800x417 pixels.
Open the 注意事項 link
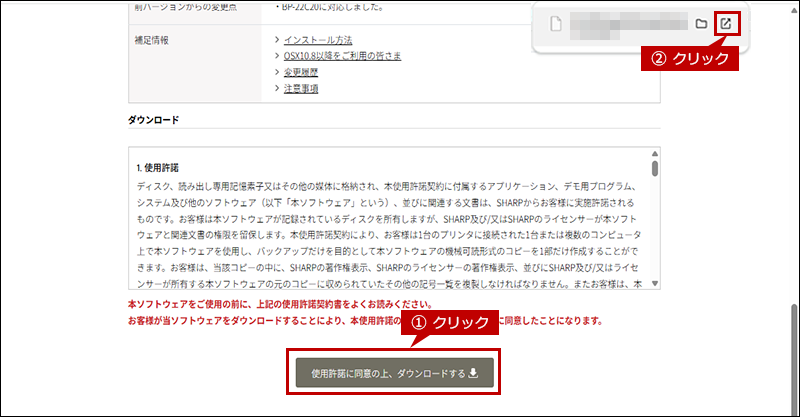tap(300, 88)
